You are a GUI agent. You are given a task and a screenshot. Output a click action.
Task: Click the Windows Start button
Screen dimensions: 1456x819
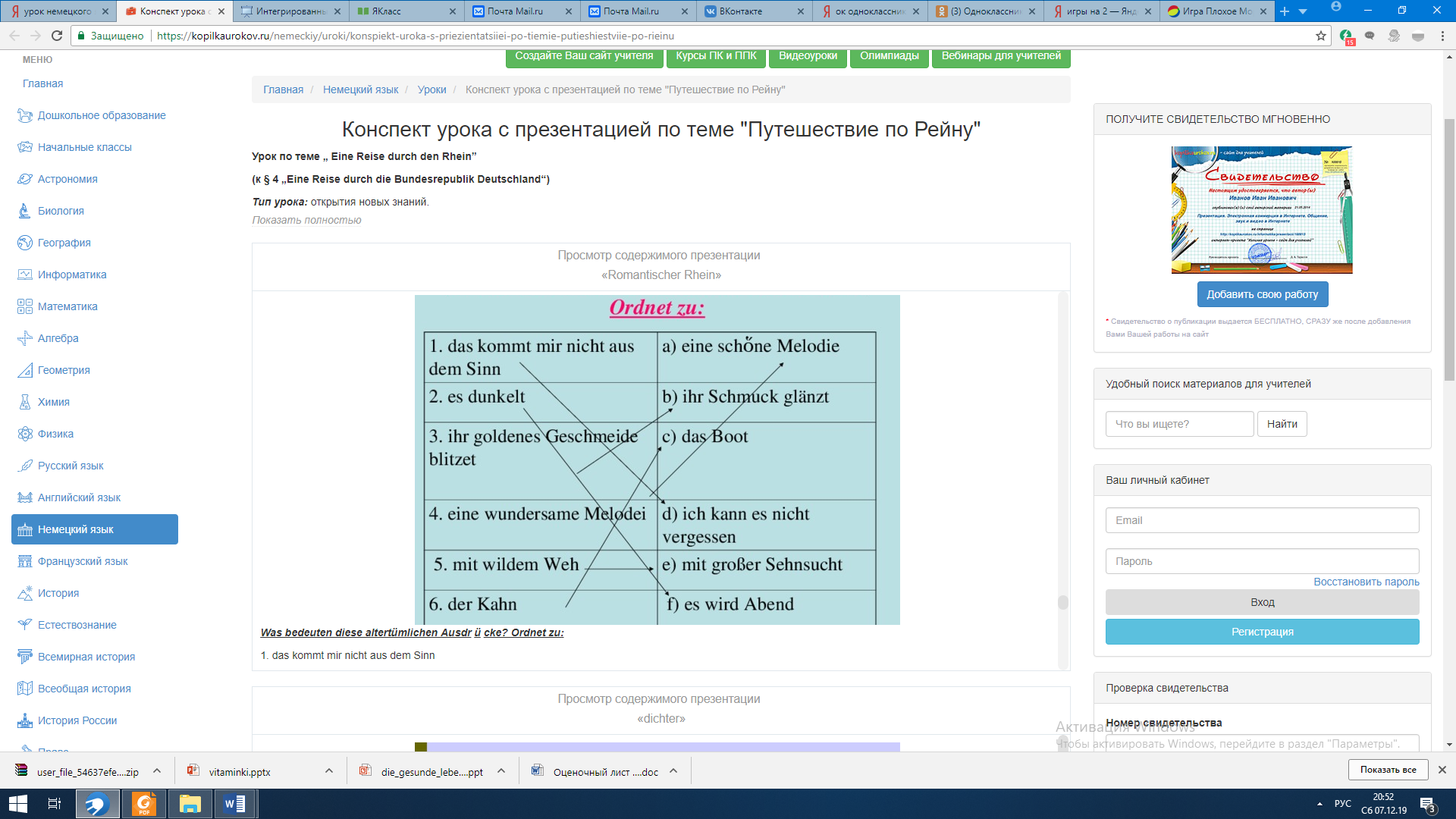coord(17,804)
